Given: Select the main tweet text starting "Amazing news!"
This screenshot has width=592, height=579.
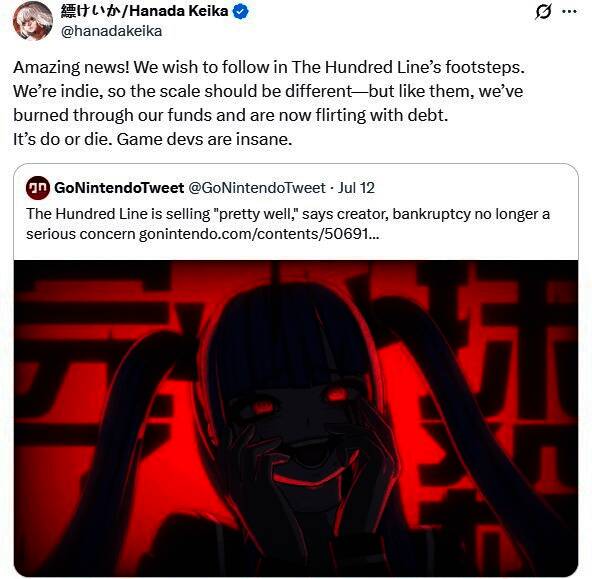Looking at the screenshot, I should point(269,103).
